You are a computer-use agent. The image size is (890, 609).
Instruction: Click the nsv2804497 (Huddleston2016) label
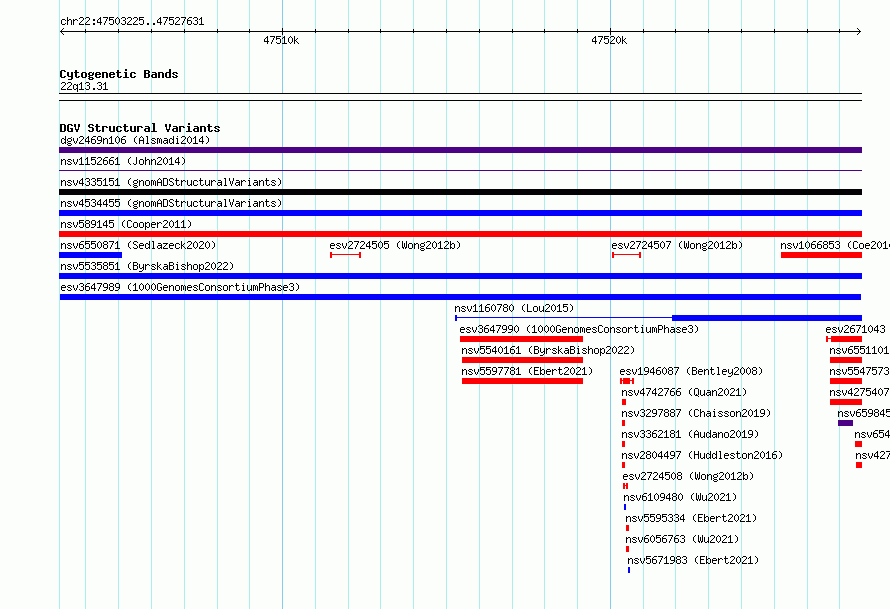click(702, 455)
